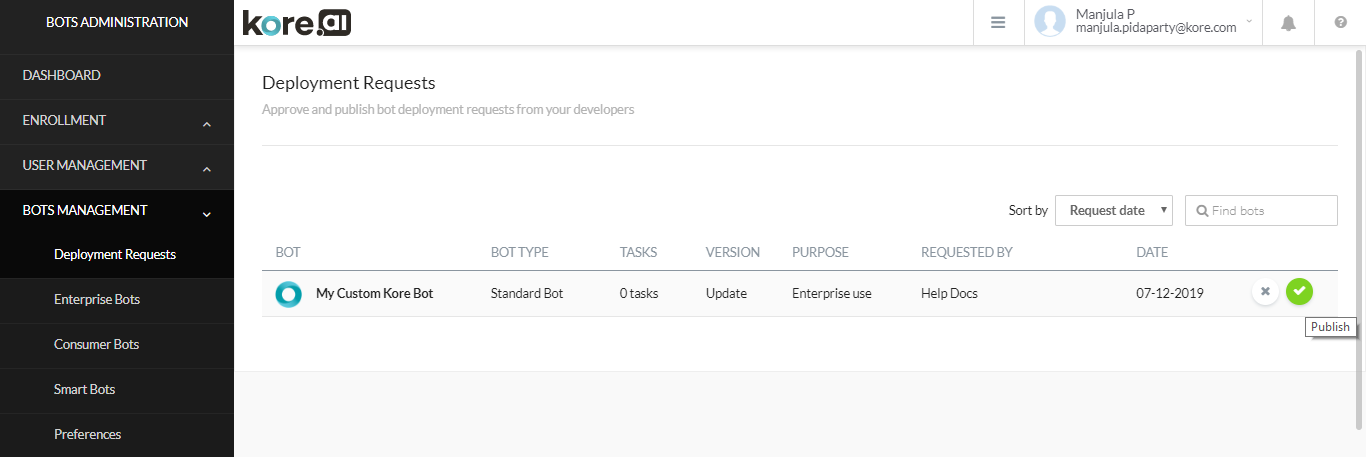The width and height of the screenshot is (1366, 457).
Task: Click the help question mark icon
Action: coord(1341,23)
